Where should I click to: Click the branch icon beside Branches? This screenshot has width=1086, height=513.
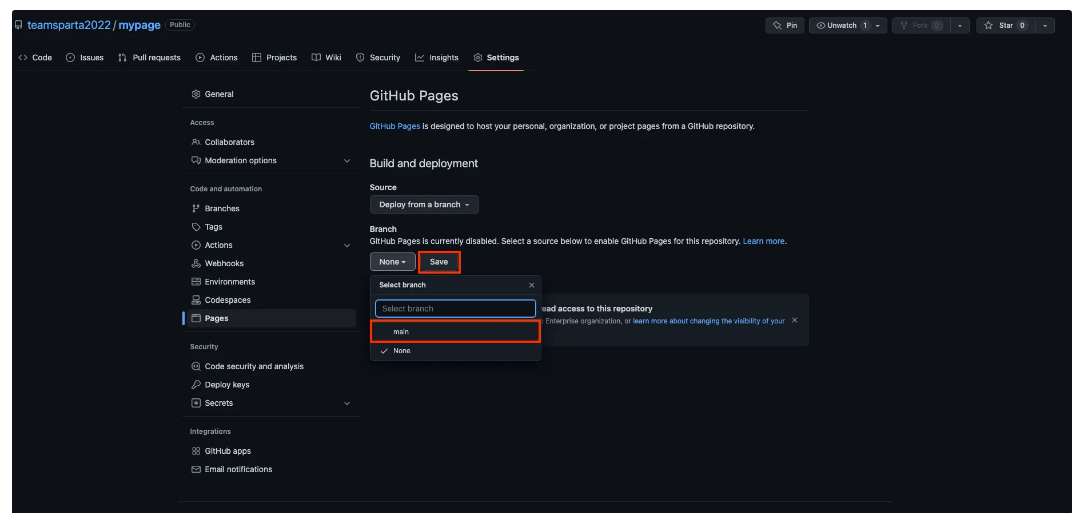[196, 208]
